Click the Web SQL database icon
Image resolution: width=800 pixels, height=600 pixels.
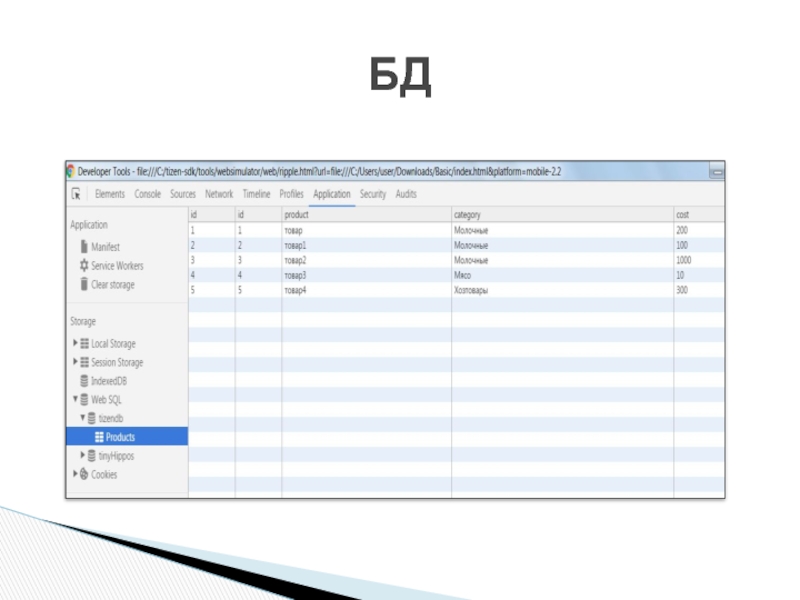coord(85,399)
